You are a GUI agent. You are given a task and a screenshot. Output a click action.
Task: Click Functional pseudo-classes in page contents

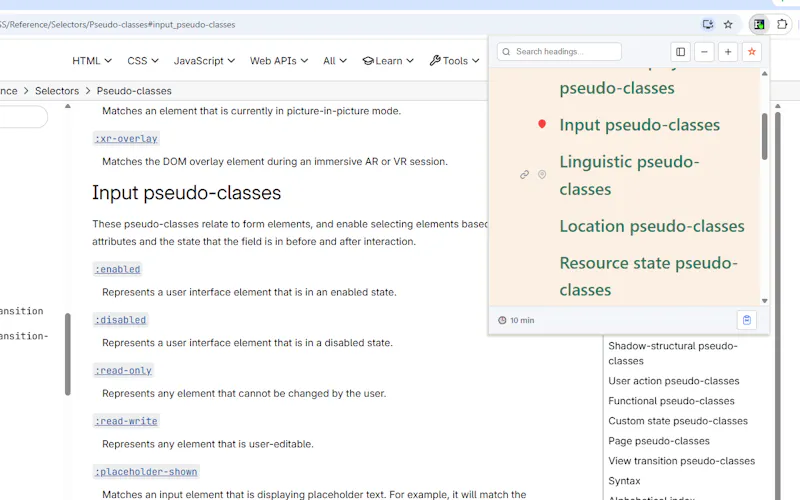pyautogui.click(x=671, y=401)
